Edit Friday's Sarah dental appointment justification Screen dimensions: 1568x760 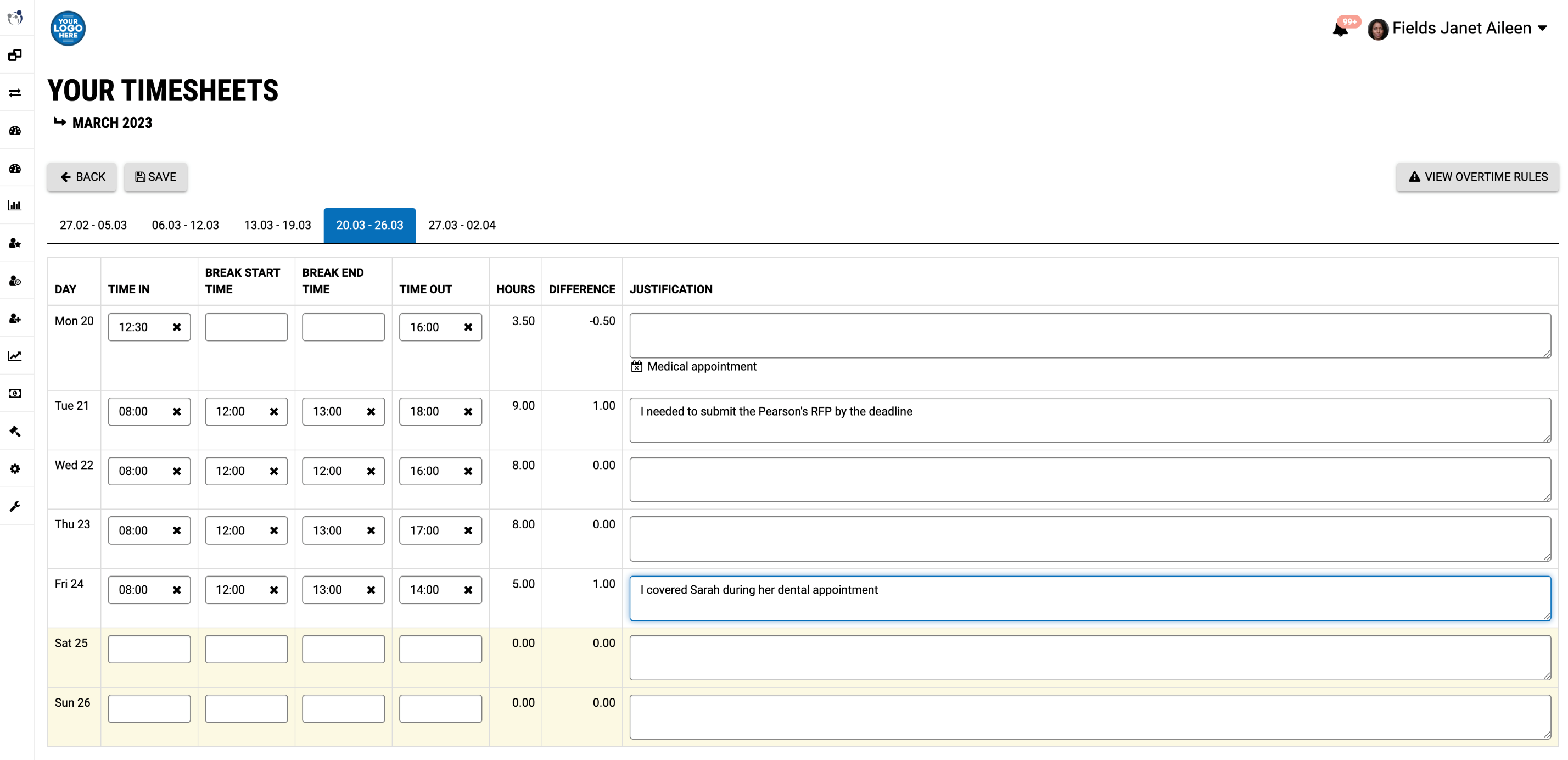pos(1090,599)
